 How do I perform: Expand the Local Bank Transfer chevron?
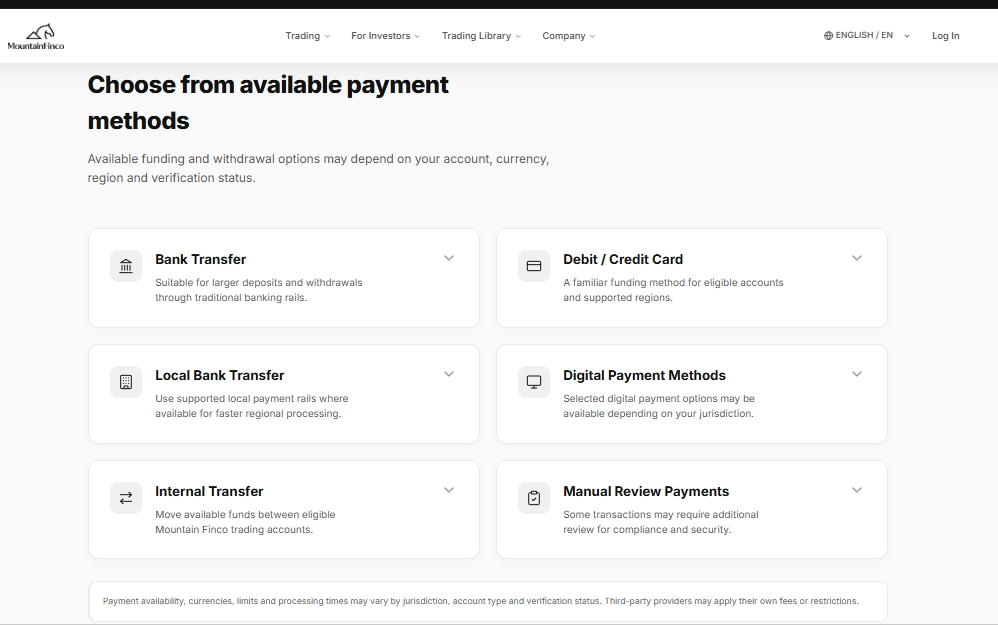click(x=449, y=374)
